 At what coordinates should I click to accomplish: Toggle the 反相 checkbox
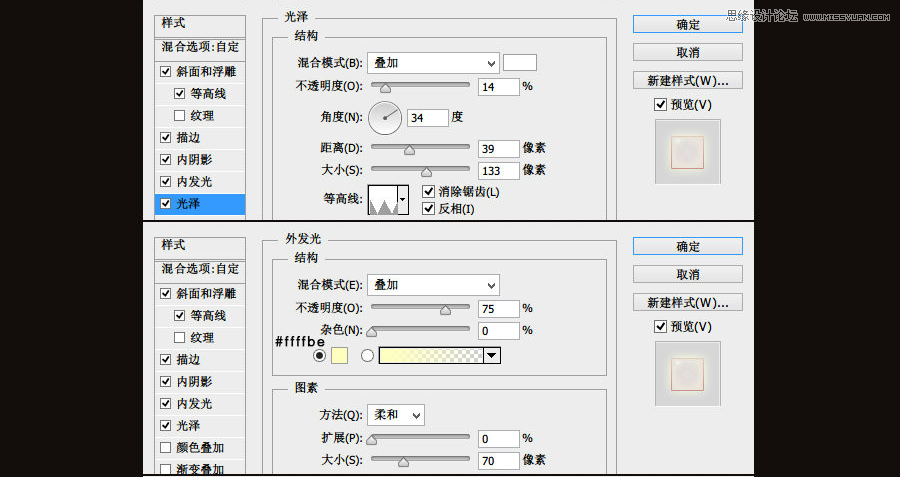429,209
